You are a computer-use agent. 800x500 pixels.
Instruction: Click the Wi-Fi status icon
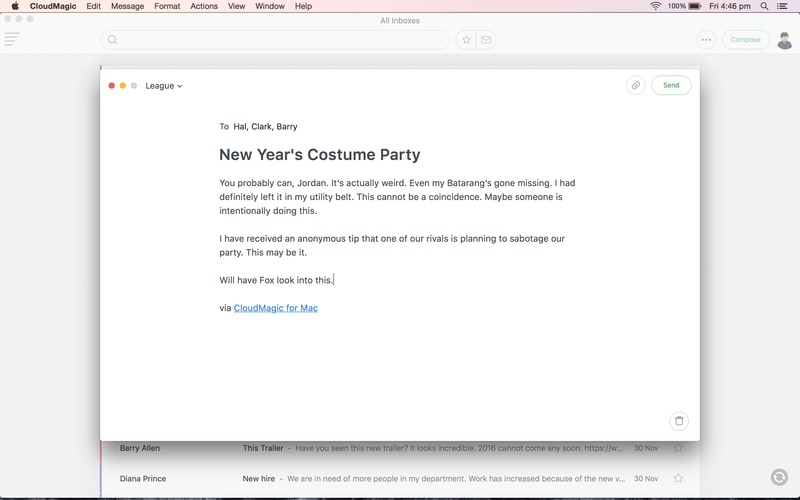coord(656,6)
